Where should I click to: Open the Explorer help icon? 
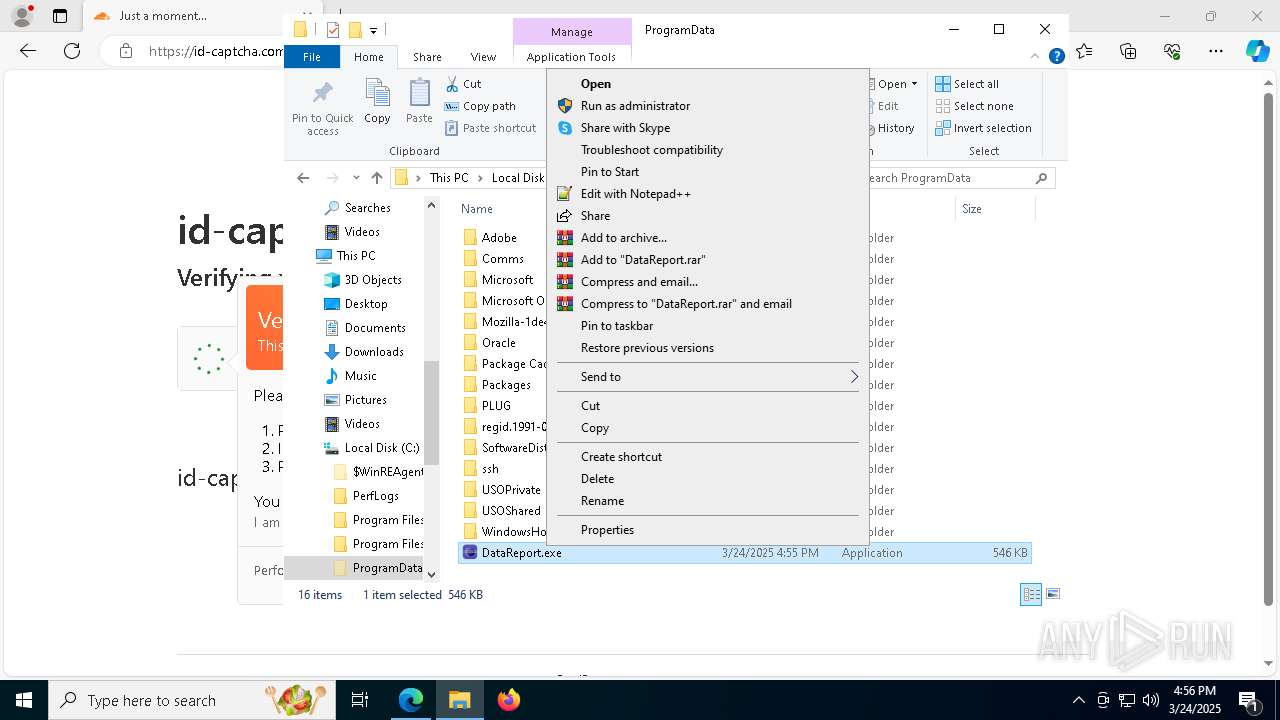click(1056, 57)
